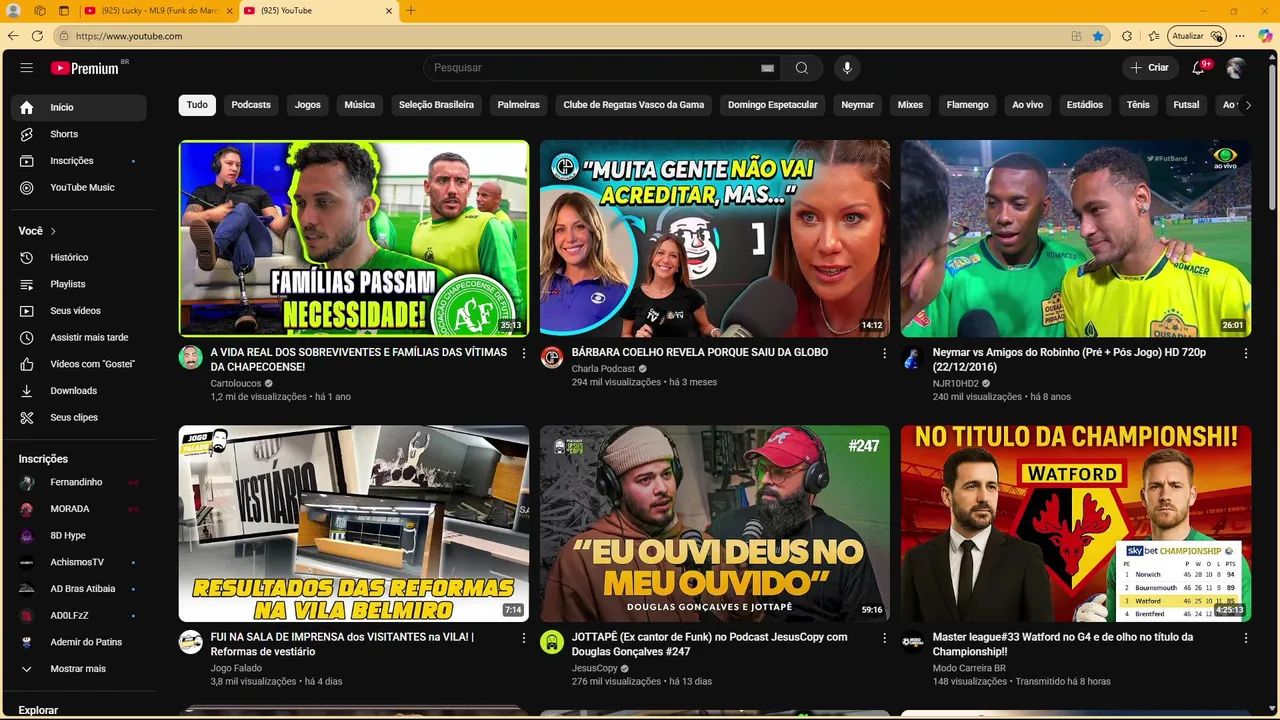Reload the page in browser
This screenshot has height=720, width=1280.
(37, 36)
